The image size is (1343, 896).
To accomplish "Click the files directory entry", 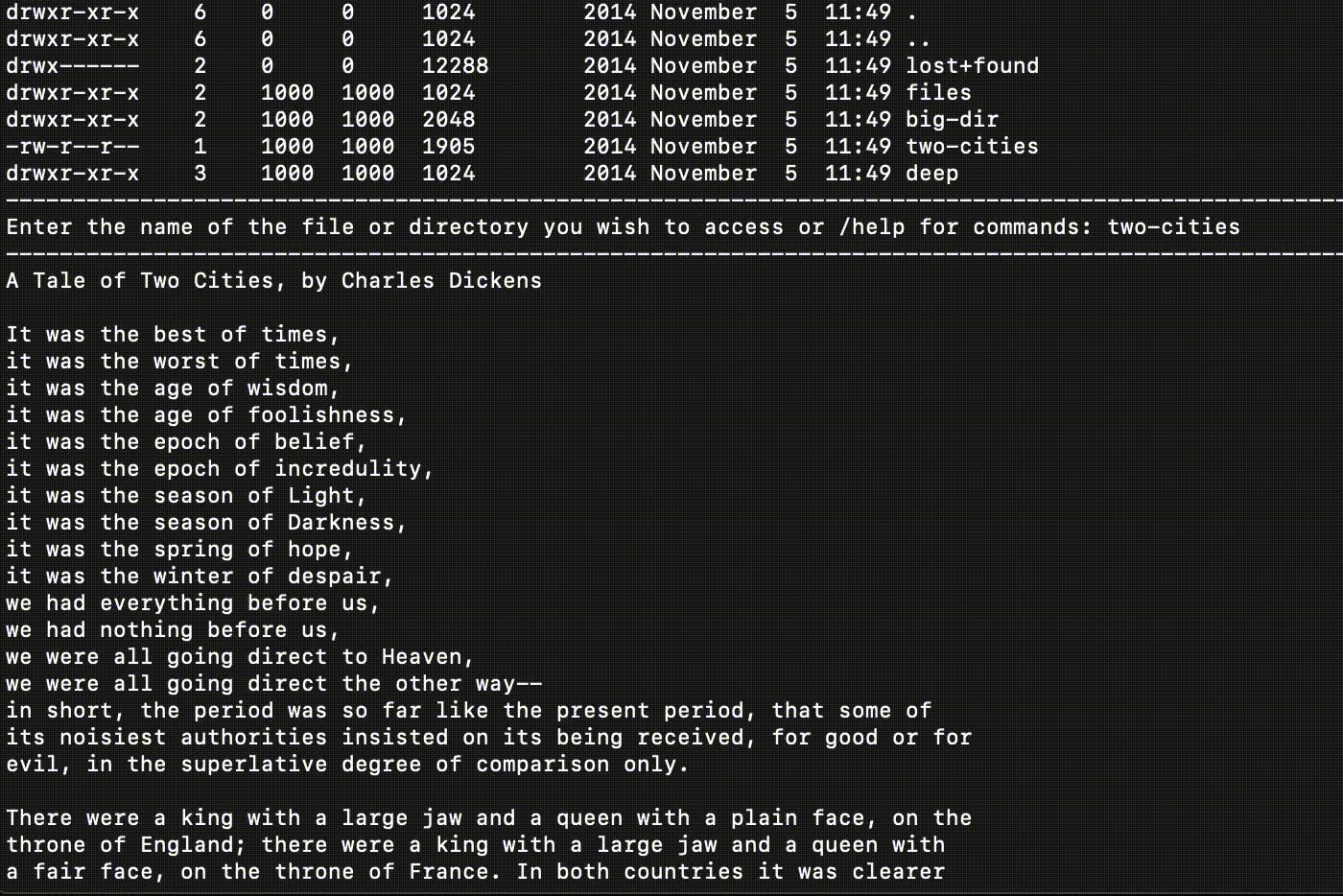I will pos(938,93).
